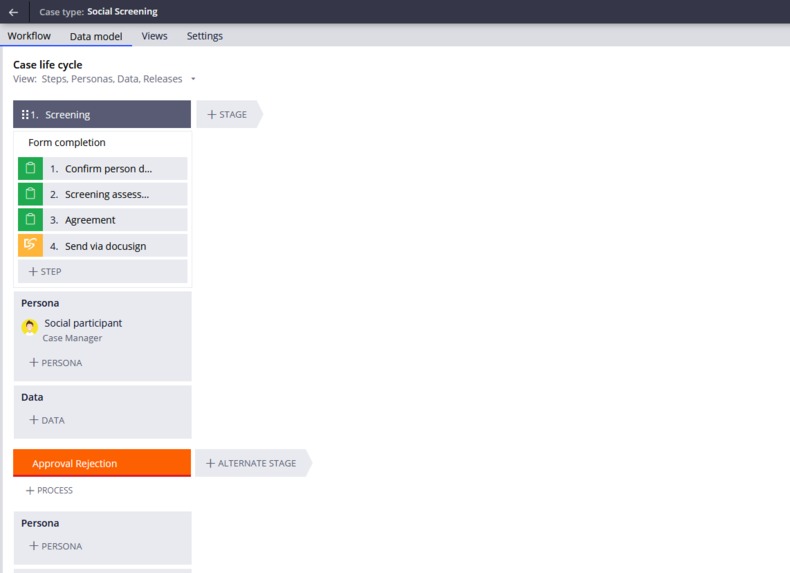The height and width of the screenshot is (573, 790).
Task: Add an alternate stage
Action: tap(251, 463)
